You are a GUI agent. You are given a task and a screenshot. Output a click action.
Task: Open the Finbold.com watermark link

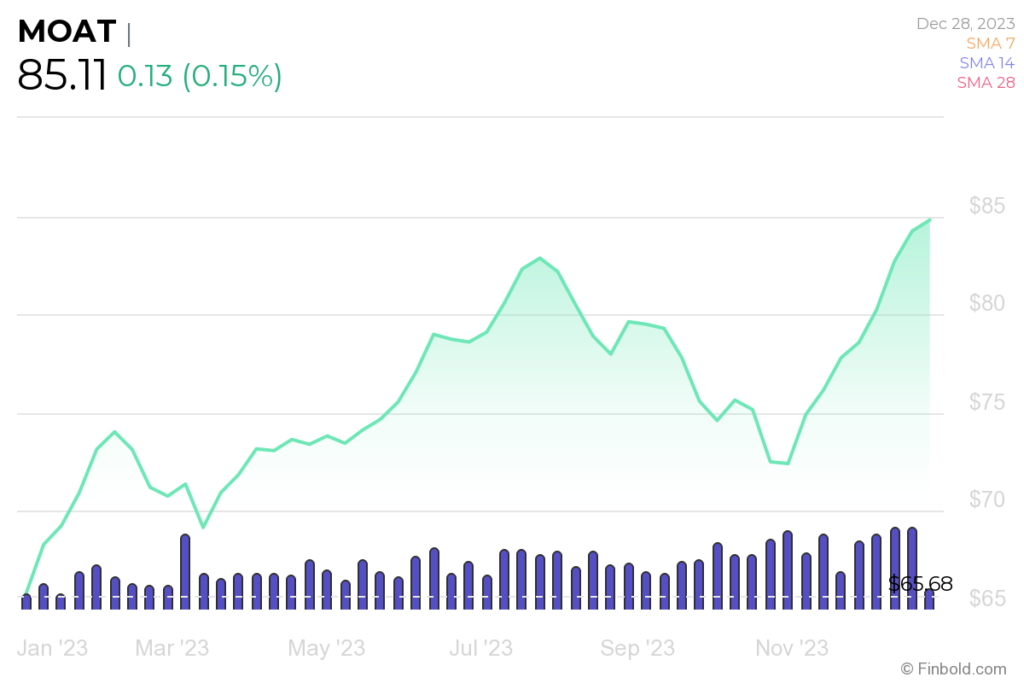(953, 668)
